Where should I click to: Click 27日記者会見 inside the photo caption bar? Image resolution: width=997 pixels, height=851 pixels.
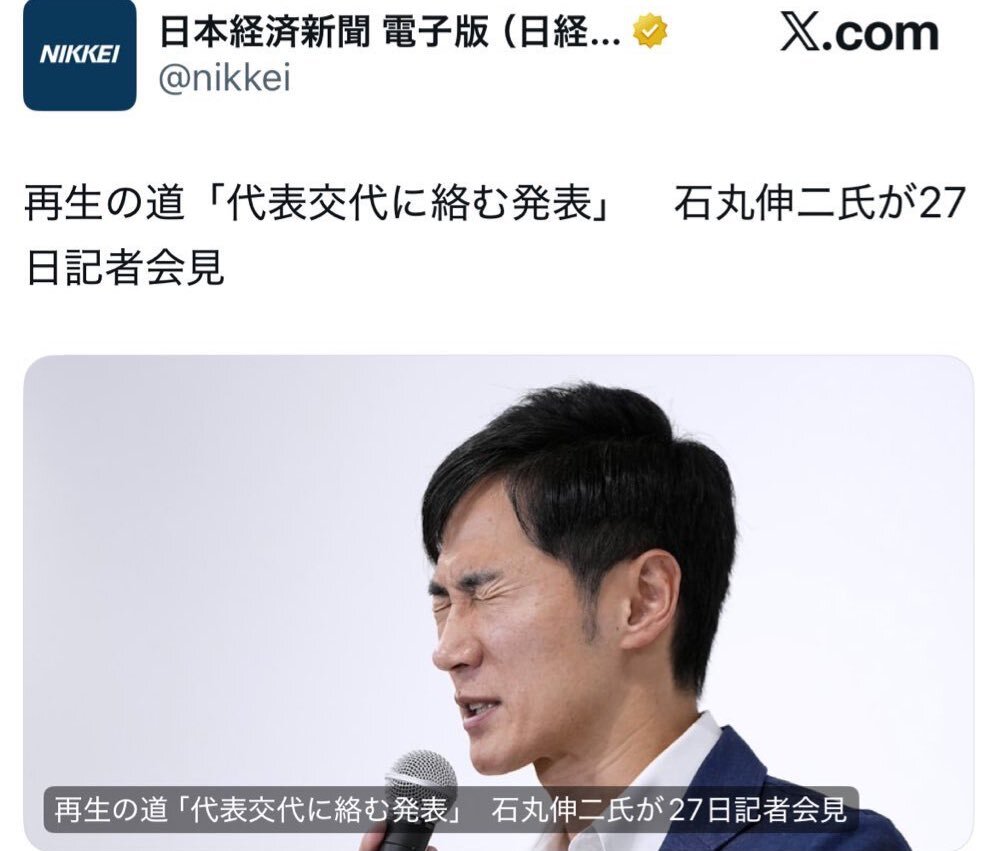tap(759, 810)
